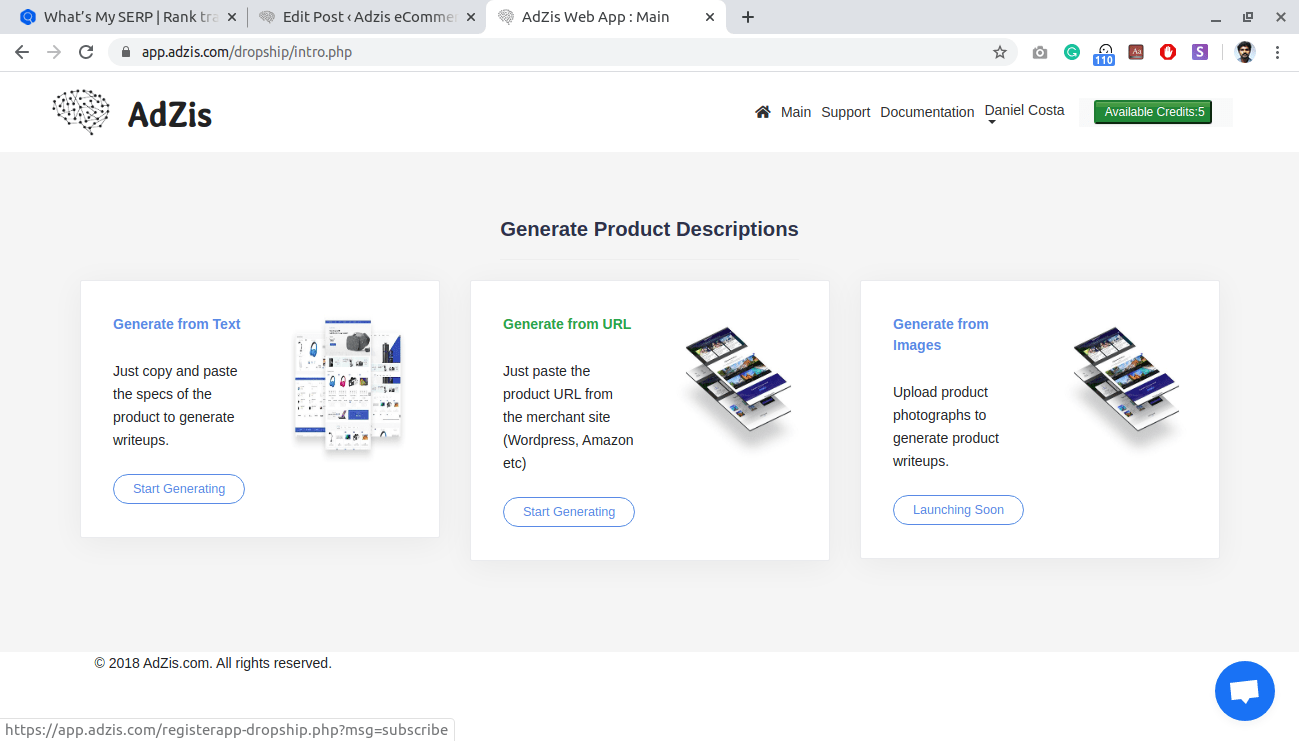
Task: Click the Generate from Text storefront thumbnail
Action: click(x=347, y=387)
